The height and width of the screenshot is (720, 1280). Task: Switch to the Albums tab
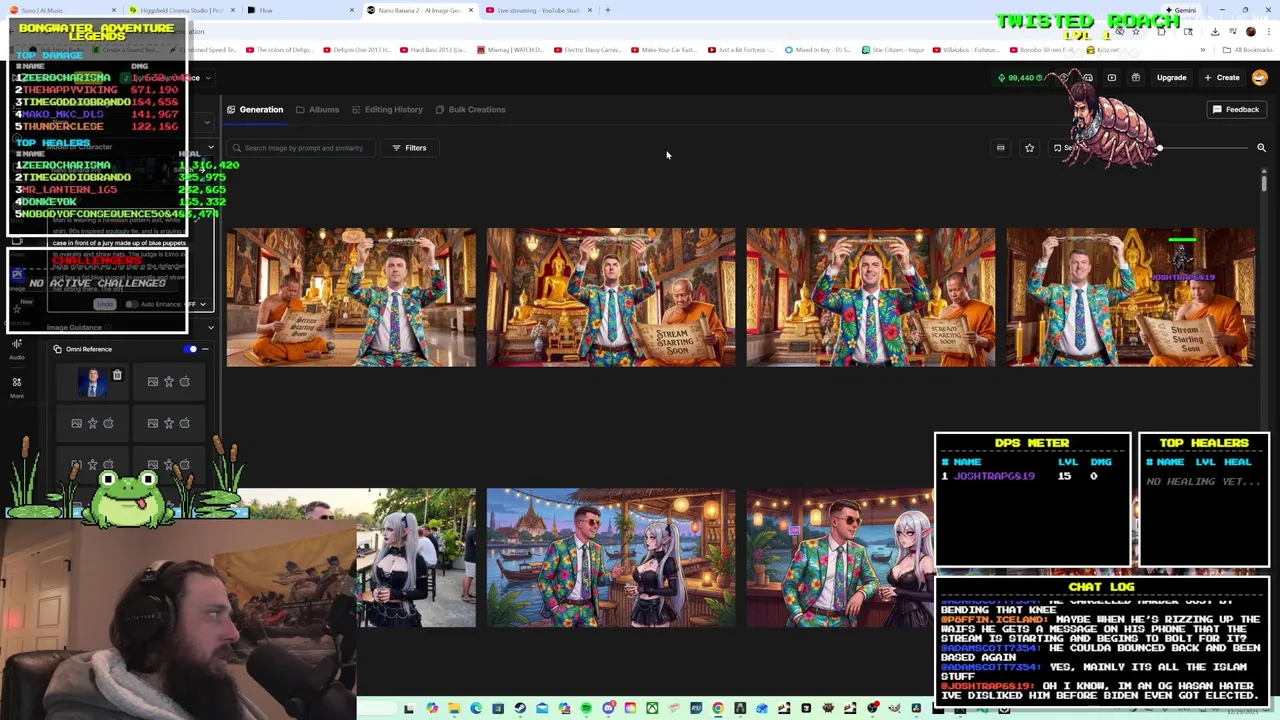pyautogui.click(x=317, y=109)
